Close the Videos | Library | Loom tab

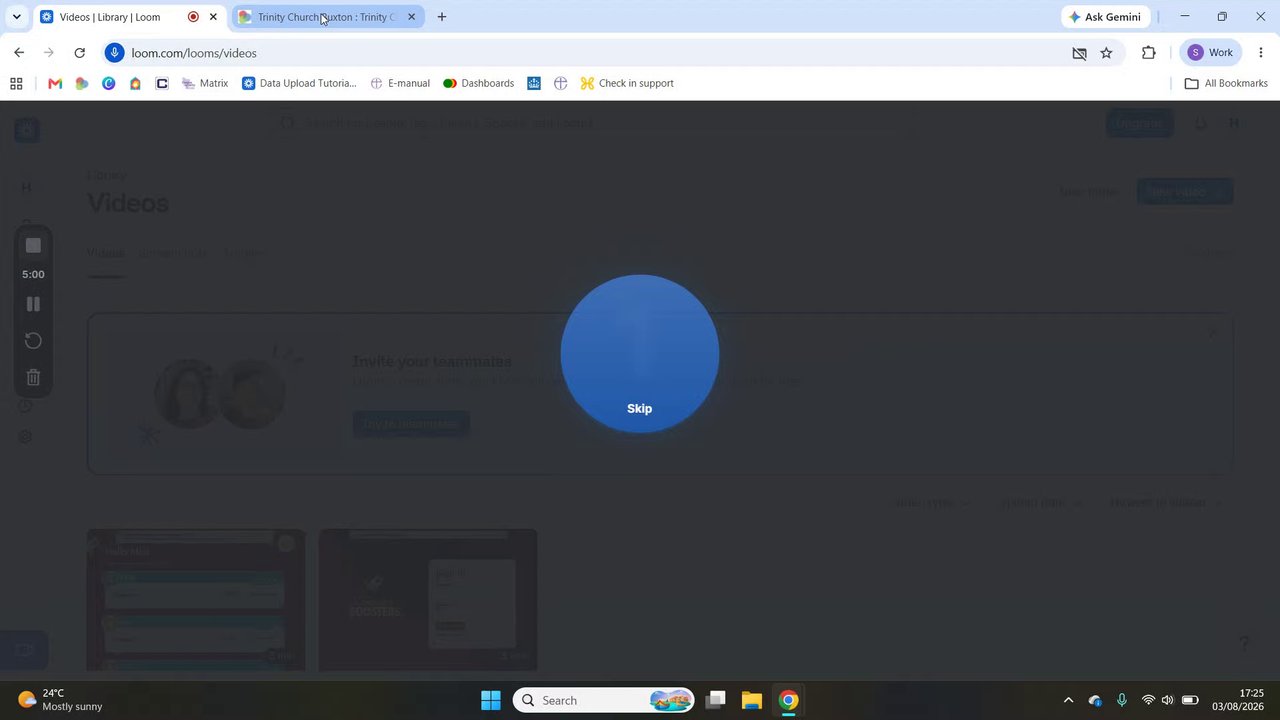(213, 17)
